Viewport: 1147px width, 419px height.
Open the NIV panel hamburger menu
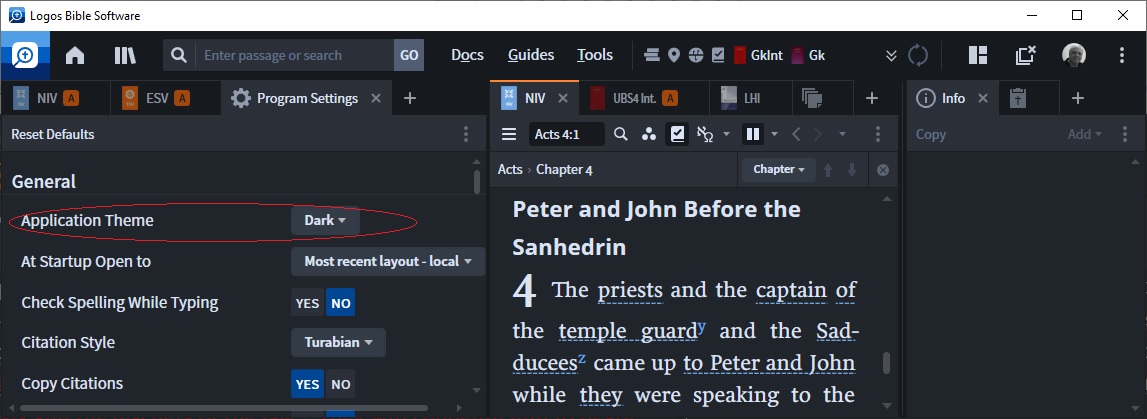point(509,134)
